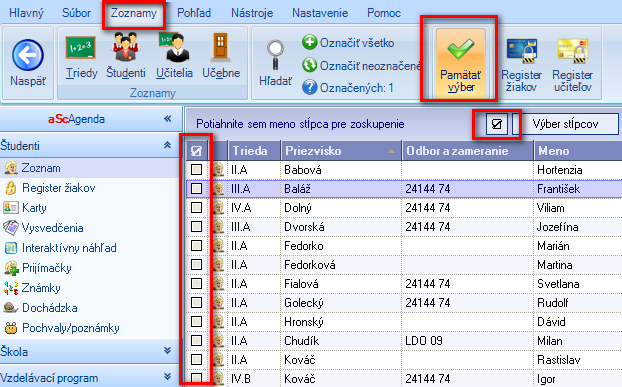Image resolution: width=622 pixels, height=387 pixels.
Task: Click the student icon in Dolný's row
Action: click(x=218, y=207)
